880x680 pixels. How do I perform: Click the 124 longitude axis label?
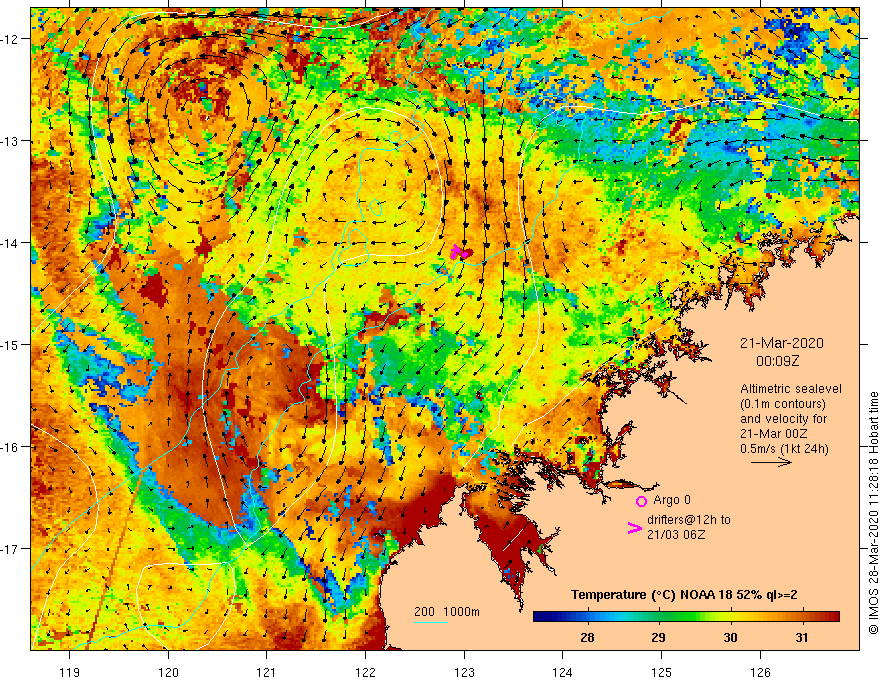(563, 672)
